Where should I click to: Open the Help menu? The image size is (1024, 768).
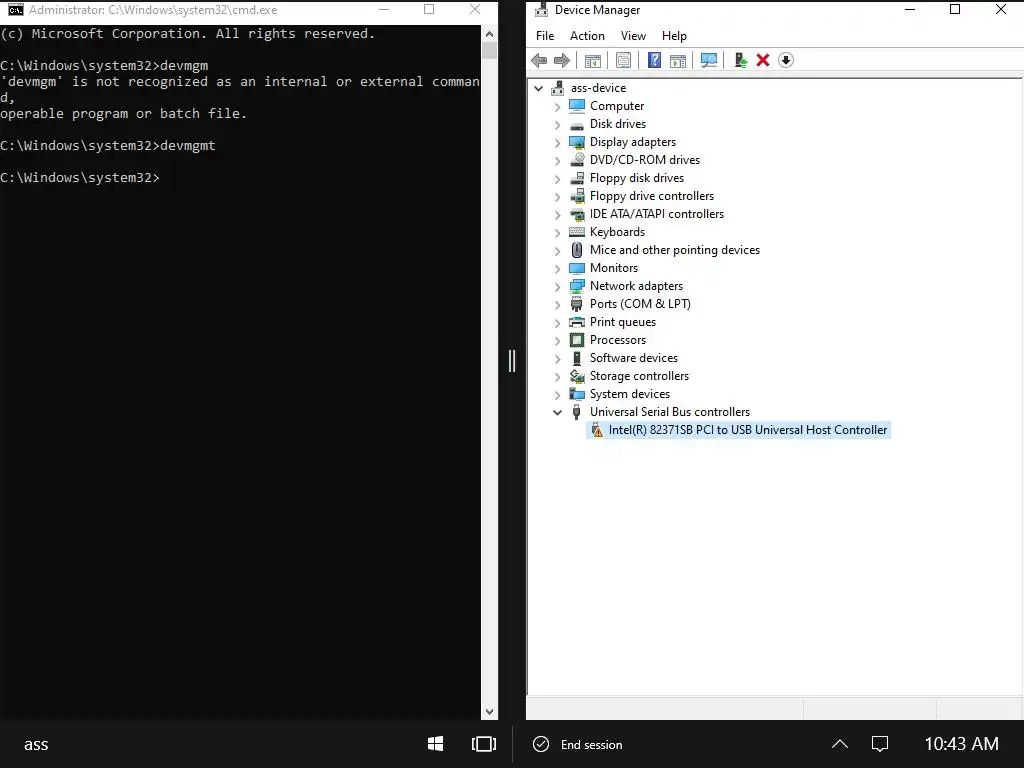point(674,36)
